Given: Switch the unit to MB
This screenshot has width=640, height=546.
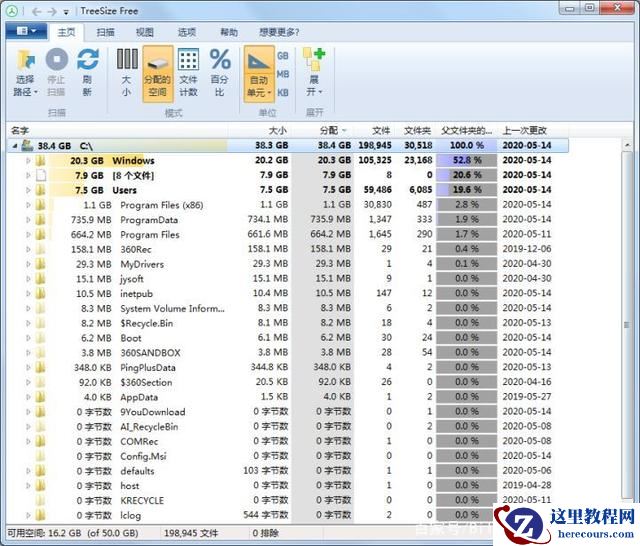Looking at the screenshot, I should coord(283,74).
